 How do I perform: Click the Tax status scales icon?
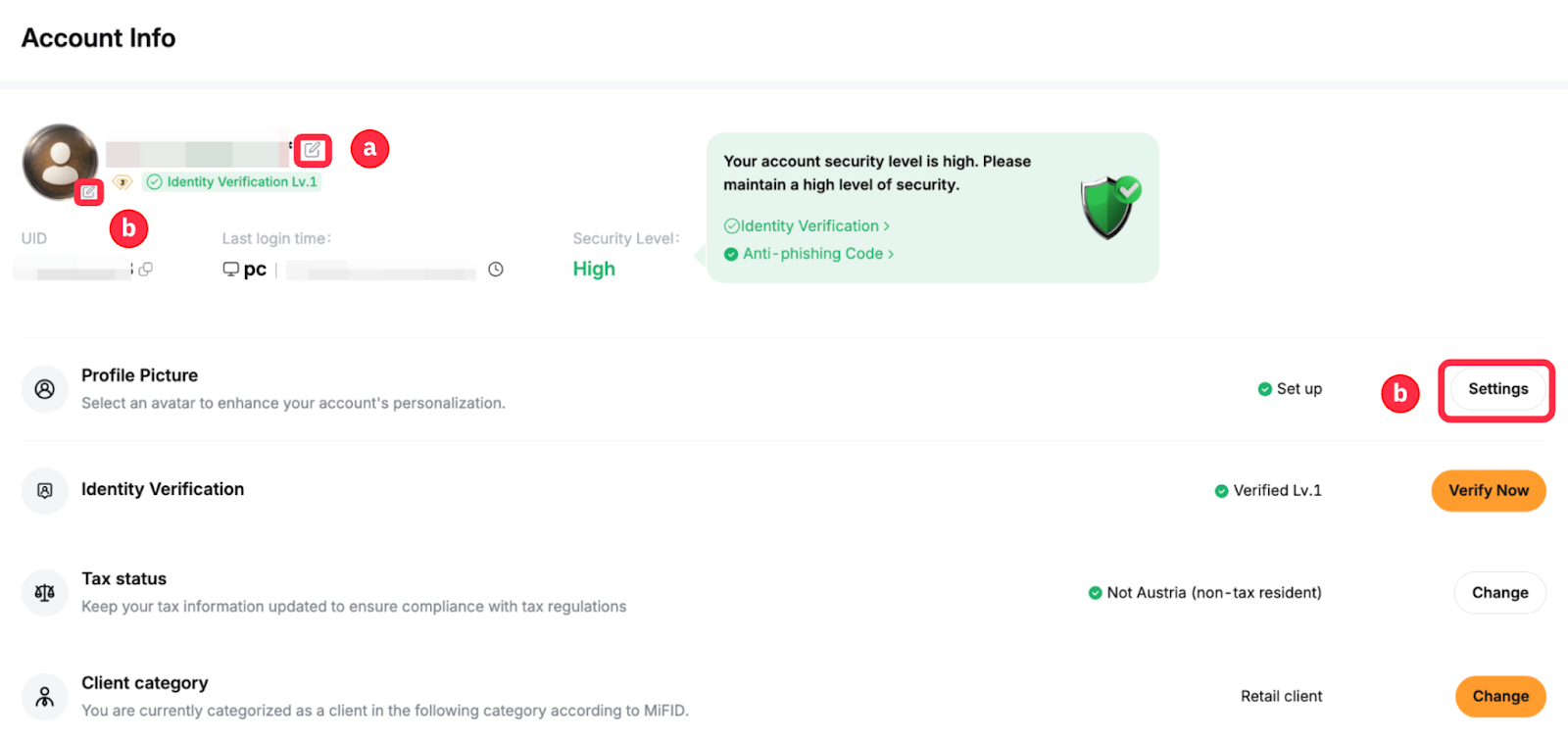[x=45, y=593]
